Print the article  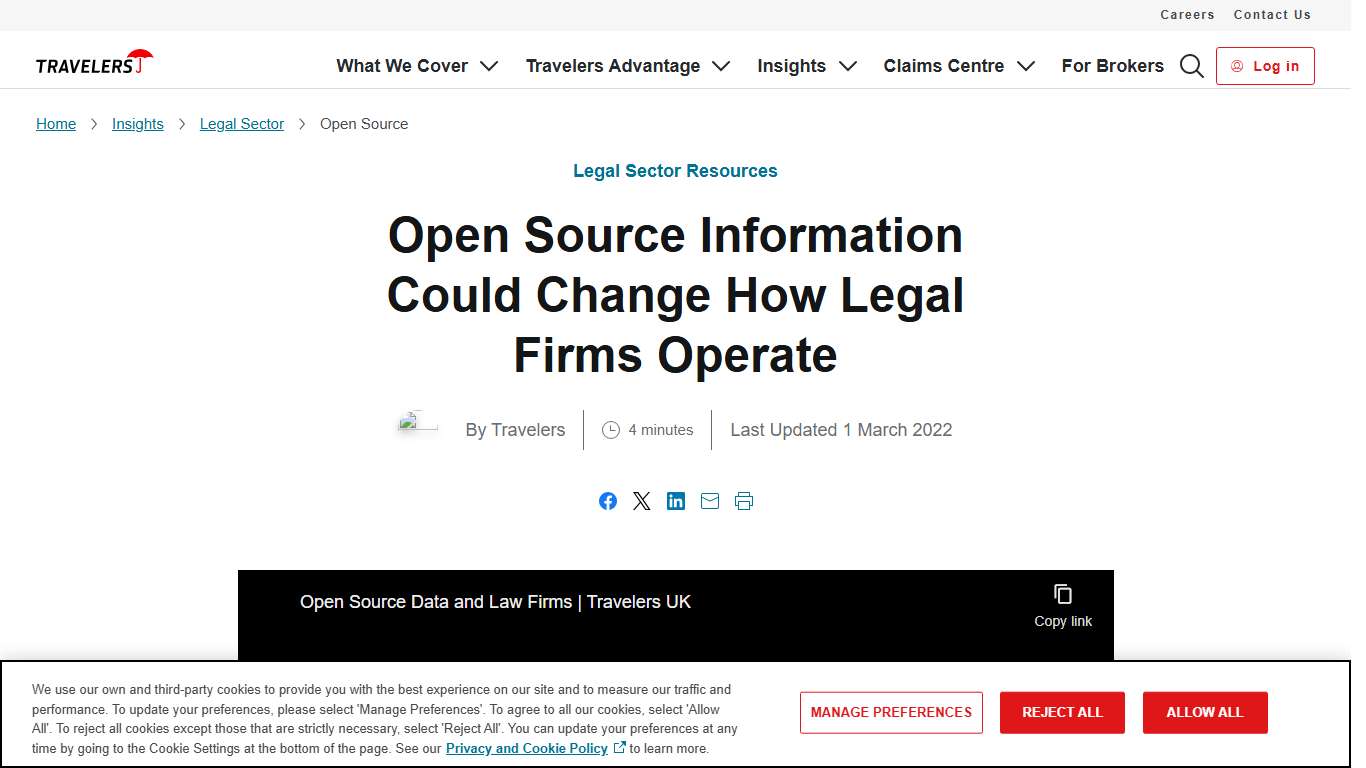[x=744, y=501]
